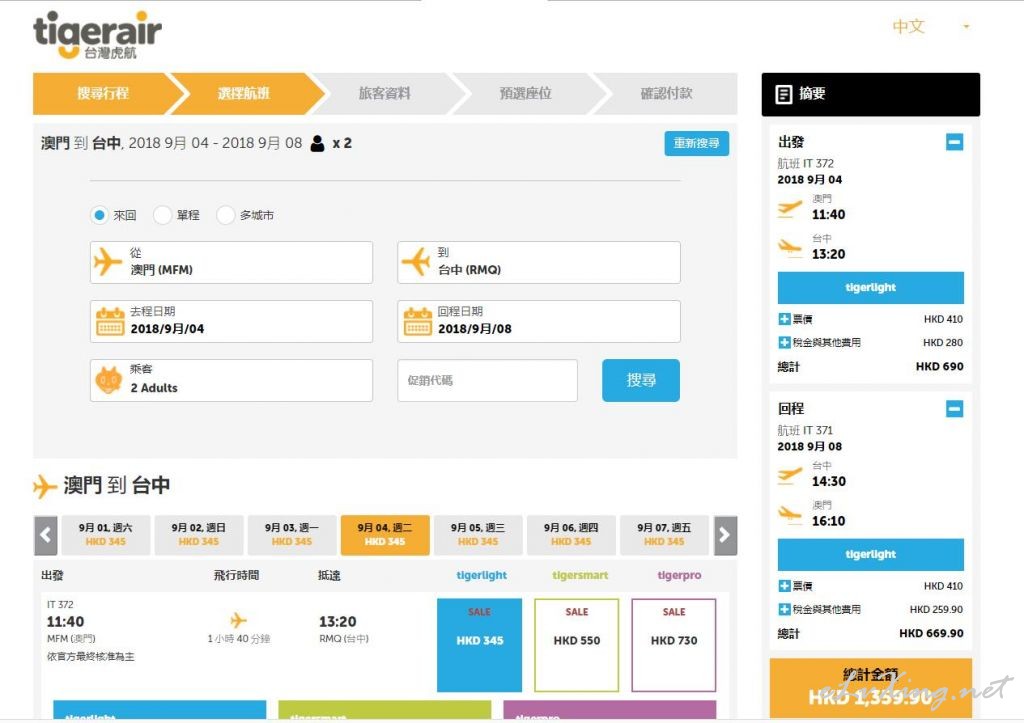Screen dimensions: 1024x723
Task: Collapse the 回程 summary section
Action: point(954,409)
